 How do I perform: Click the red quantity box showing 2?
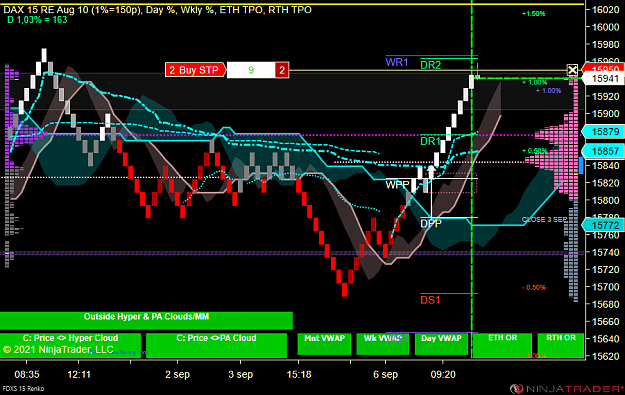pyautogui.click(x=282, y=70)
